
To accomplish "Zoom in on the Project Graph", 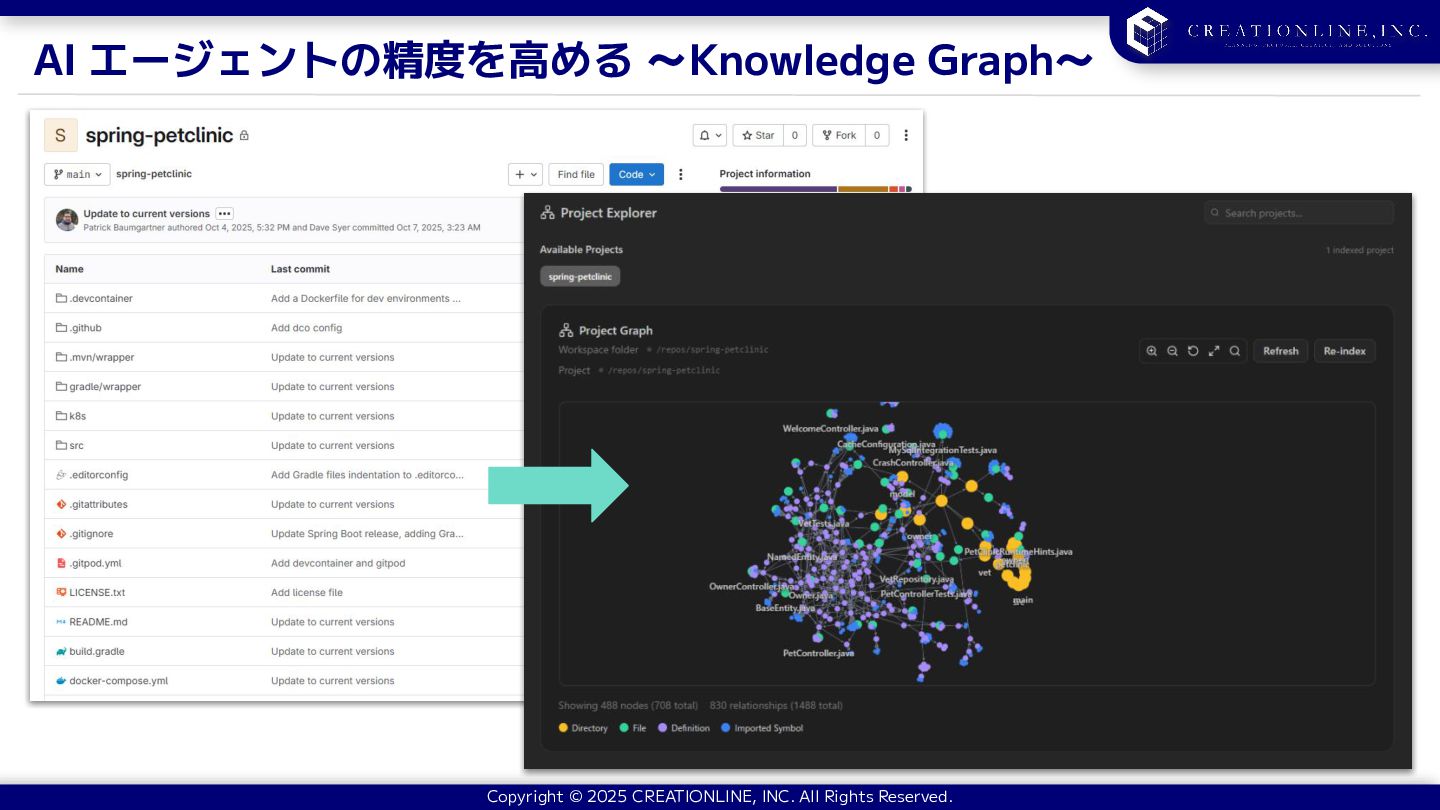I will 1152,351.
